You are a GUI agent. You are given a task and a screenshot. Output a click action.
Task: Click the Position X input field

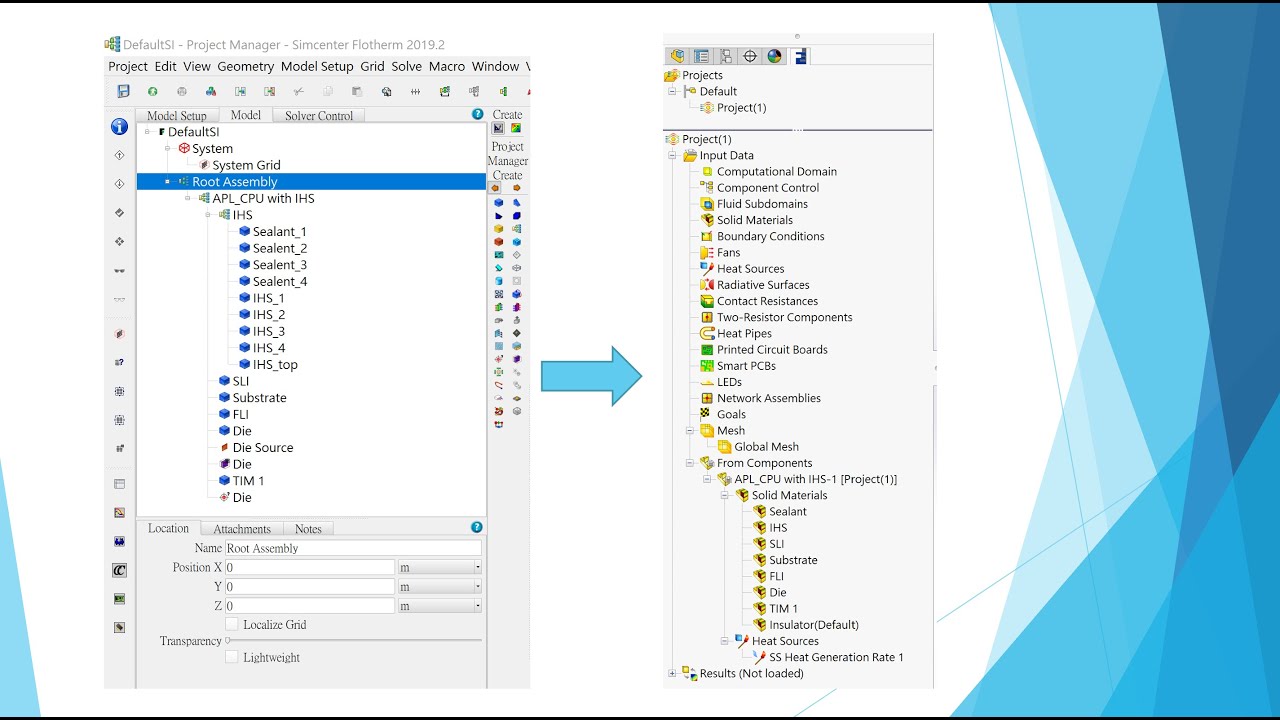tap(310, 567)
